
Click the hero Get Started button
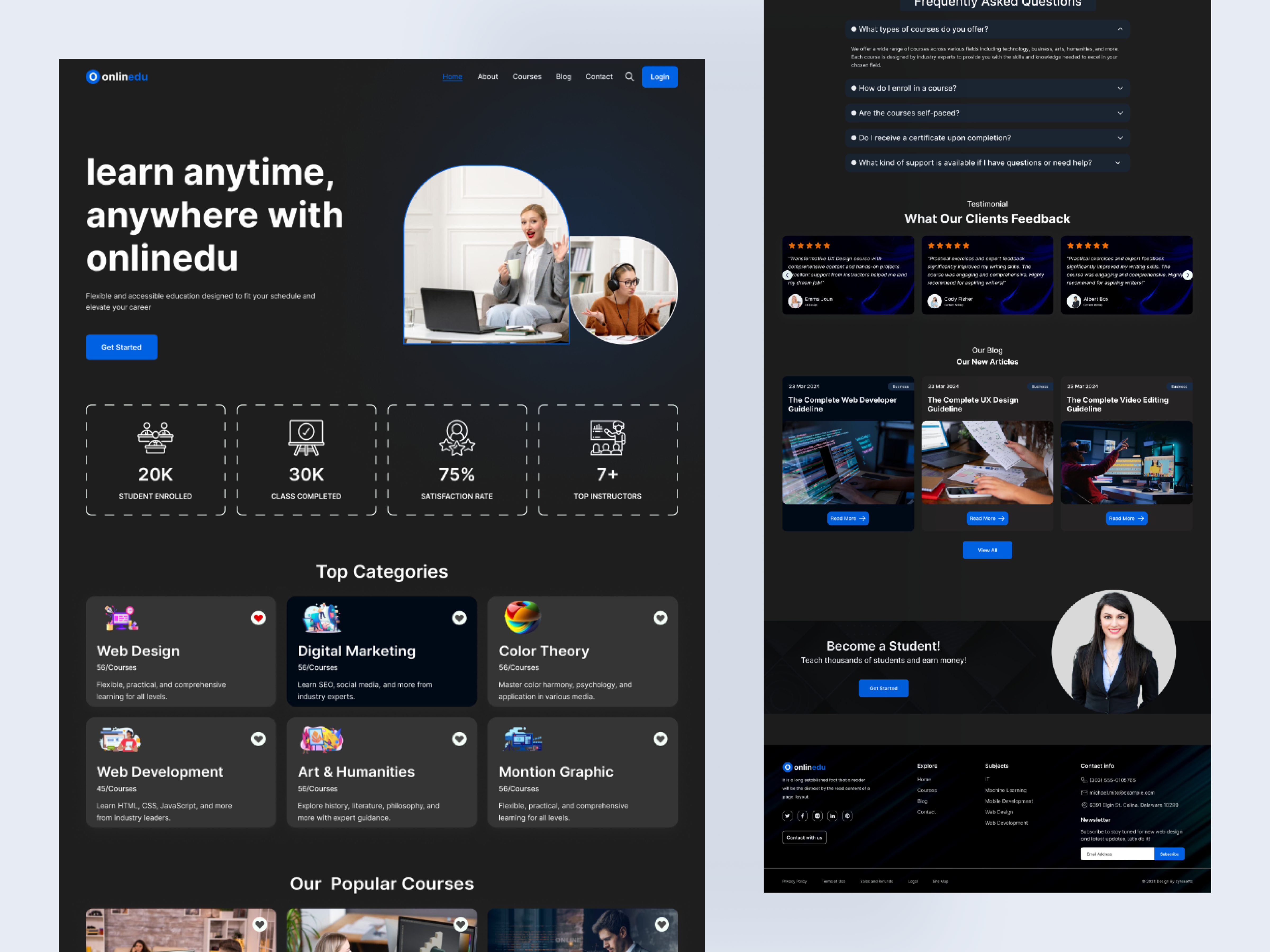tap(122, 347)
